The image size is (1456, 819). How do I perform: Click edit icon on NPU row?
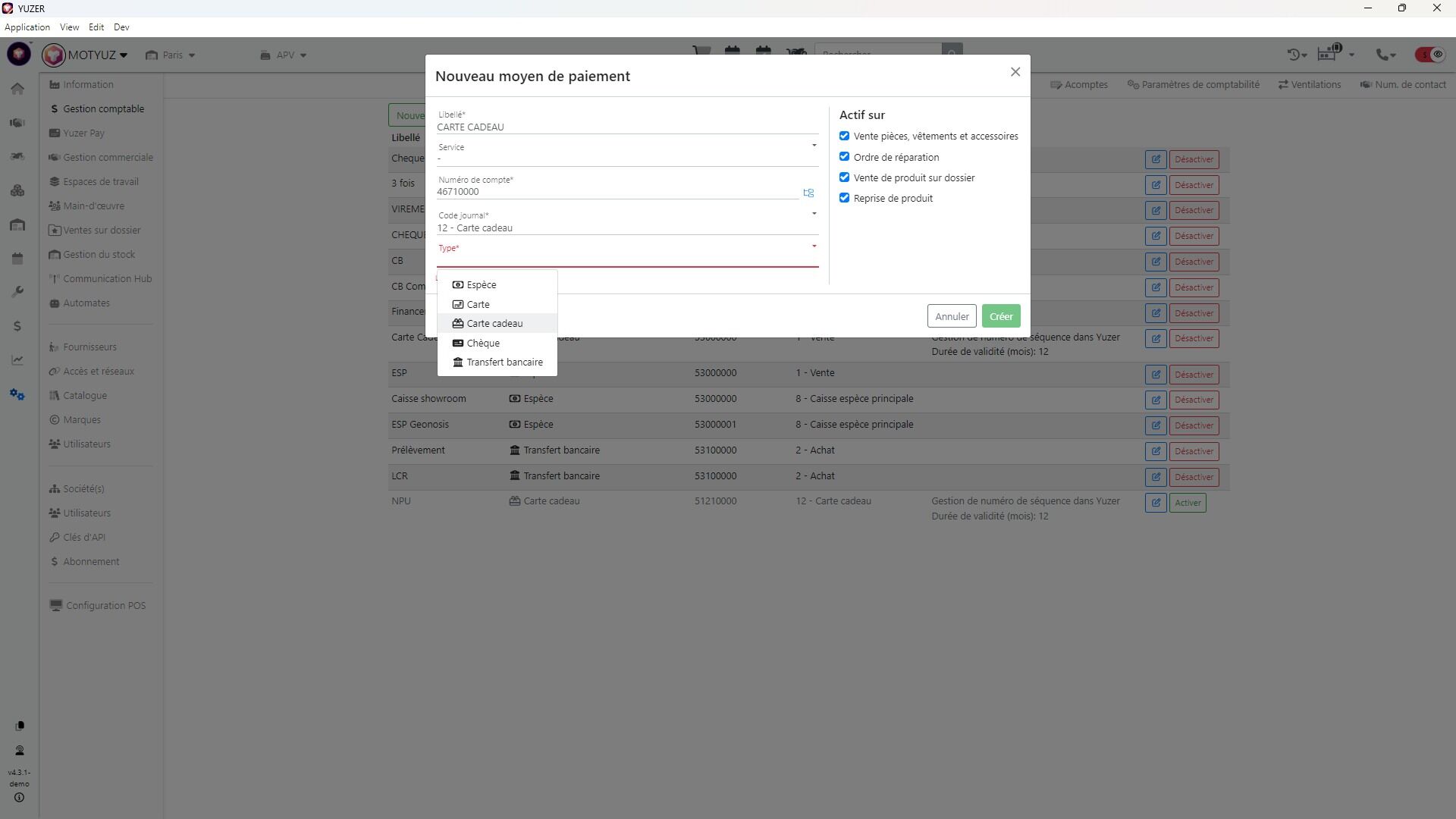[1155, 503]
